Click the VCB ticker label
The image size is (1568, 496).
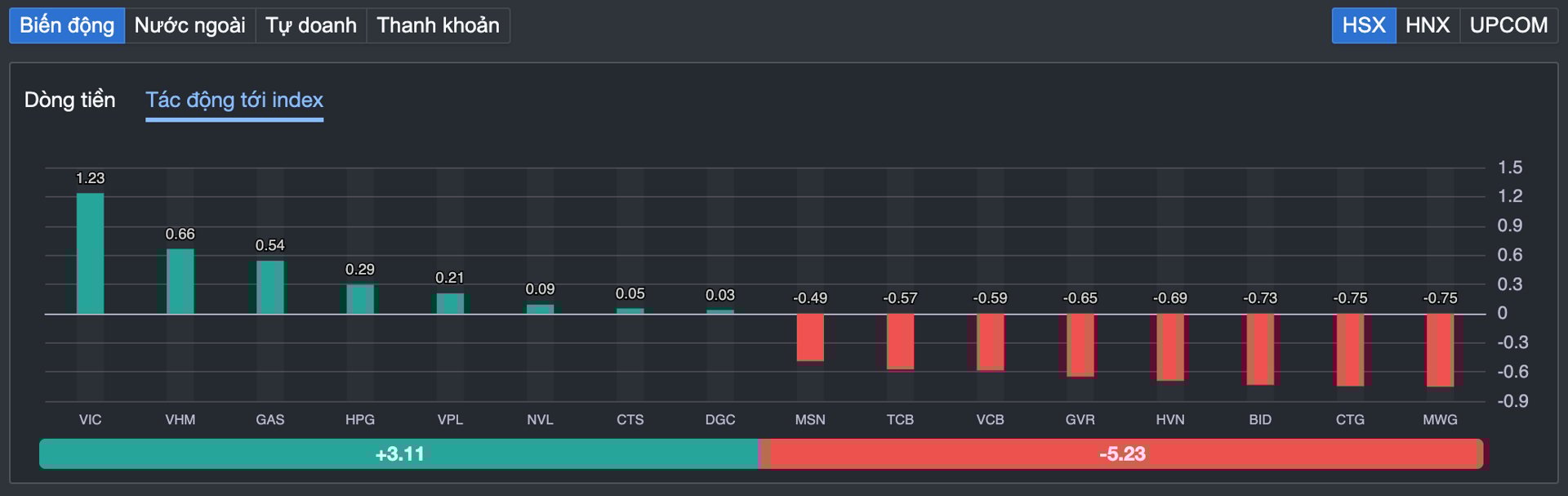[990, 419]
